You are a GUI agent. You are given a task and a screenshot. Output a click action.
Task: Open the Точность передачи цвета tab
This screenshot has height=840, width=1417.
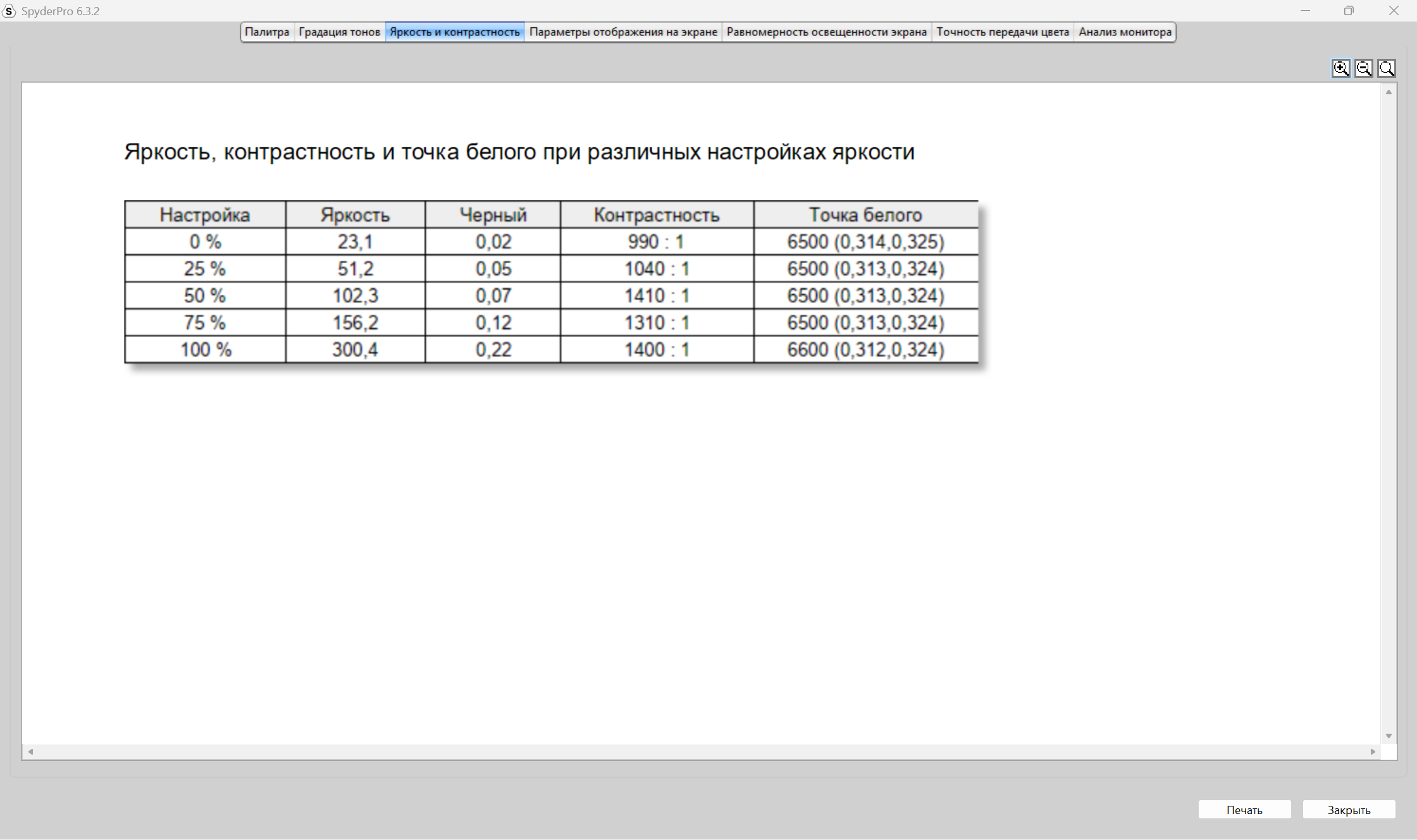click(1002, 32)
